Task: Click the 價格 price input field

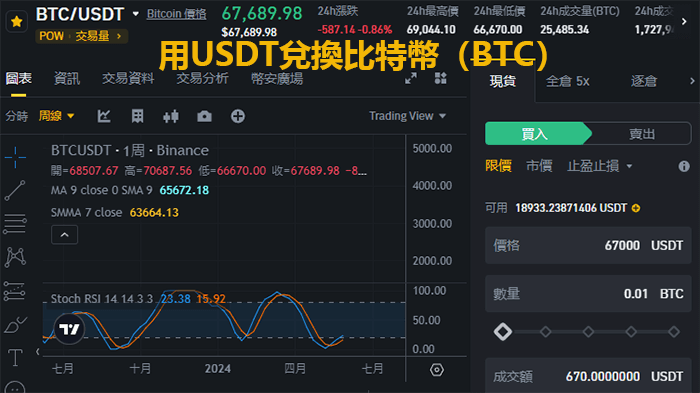Action: point(588,245)
